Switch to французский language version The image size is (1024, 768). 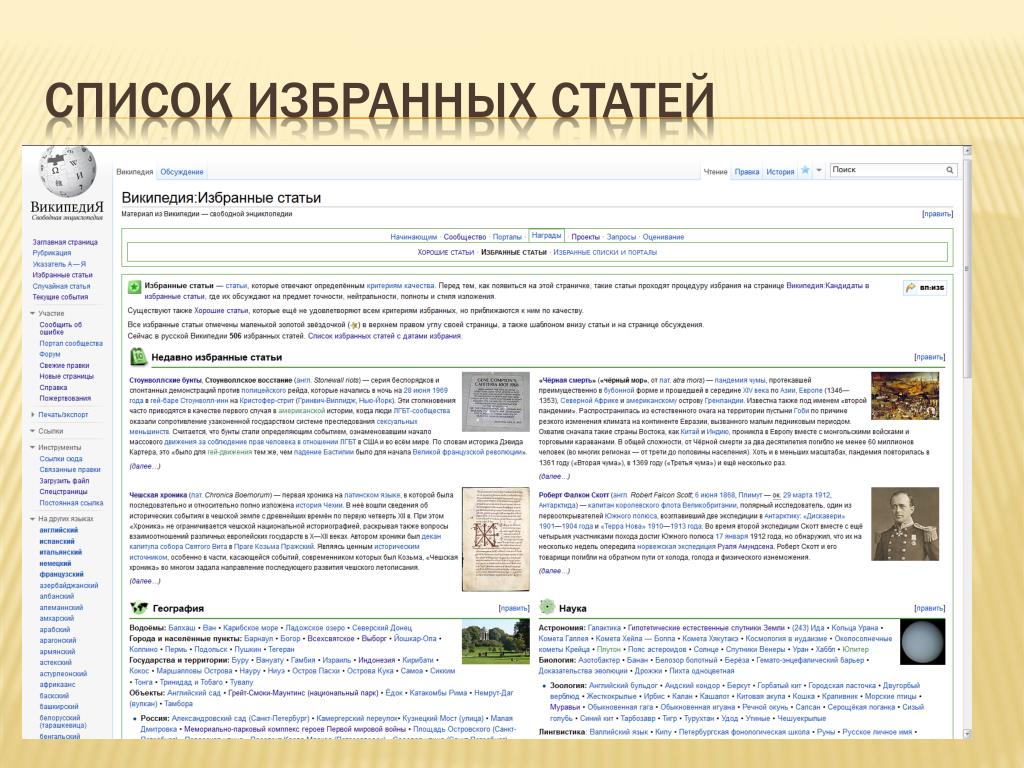61,574
